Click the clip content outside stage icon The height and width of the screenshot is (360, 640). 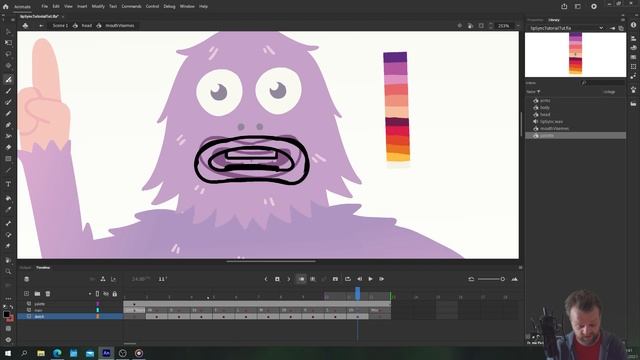pyautogui.click(x=481, y=26)
